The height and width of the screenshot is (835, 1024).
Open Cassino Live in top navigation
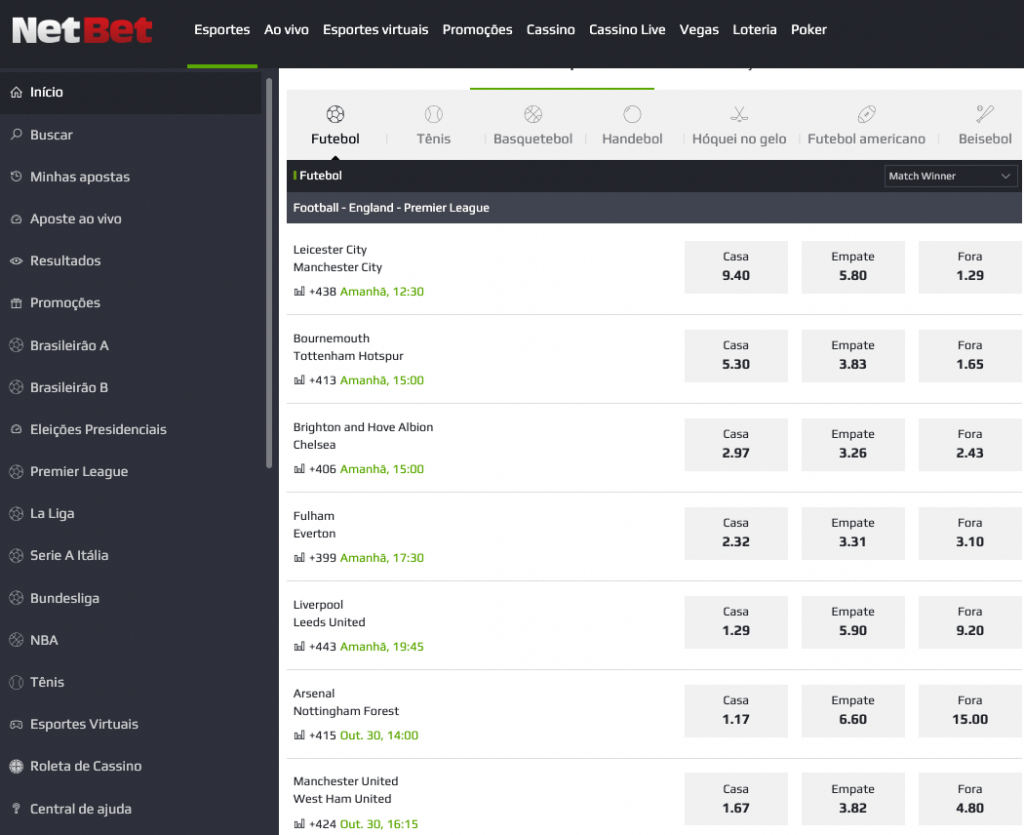click(x=627, y=29)
